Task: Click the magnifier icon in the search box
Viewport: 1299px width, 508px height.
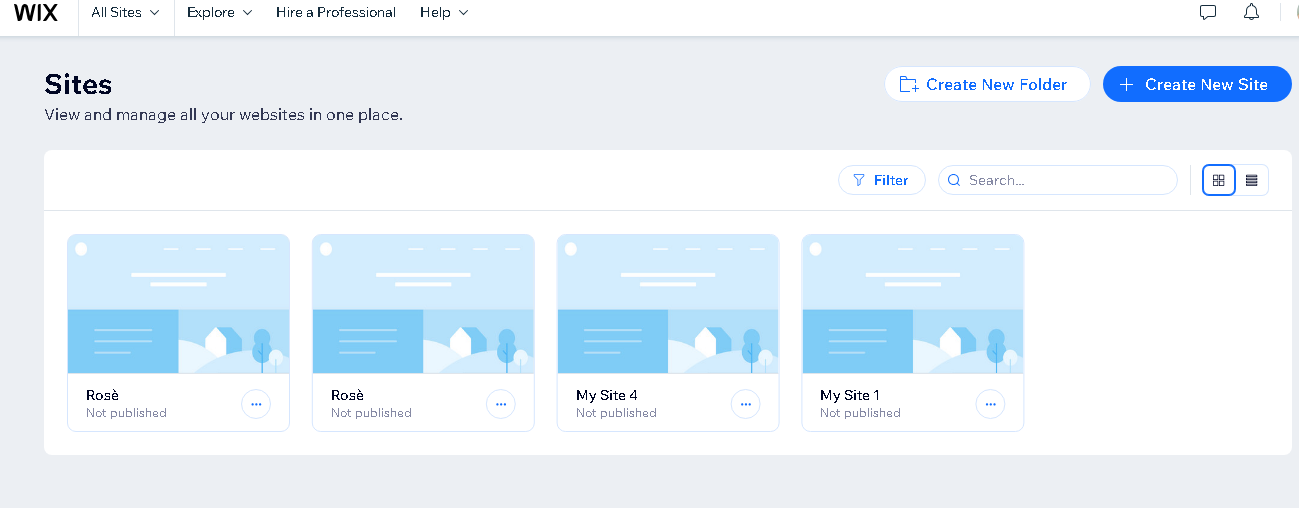Action: (954, 181)
